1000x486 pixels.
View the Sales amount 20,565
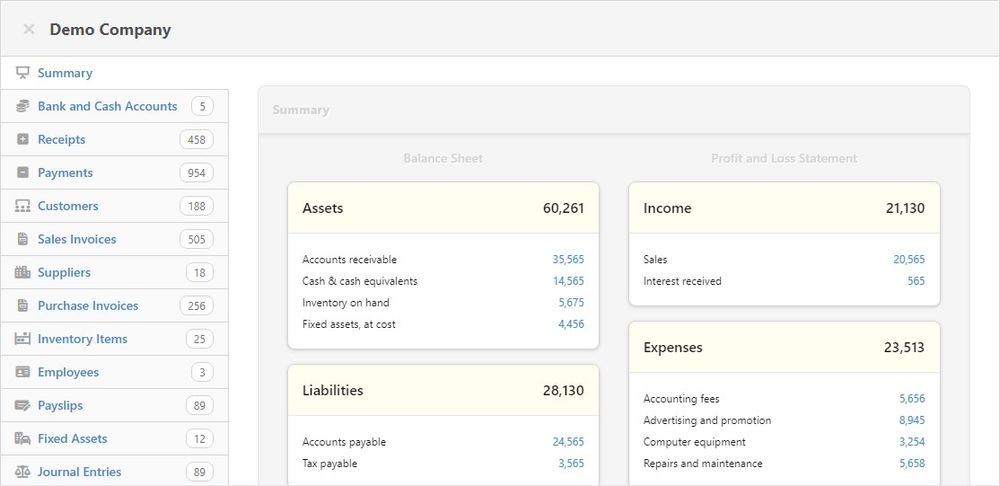point(909,259)
